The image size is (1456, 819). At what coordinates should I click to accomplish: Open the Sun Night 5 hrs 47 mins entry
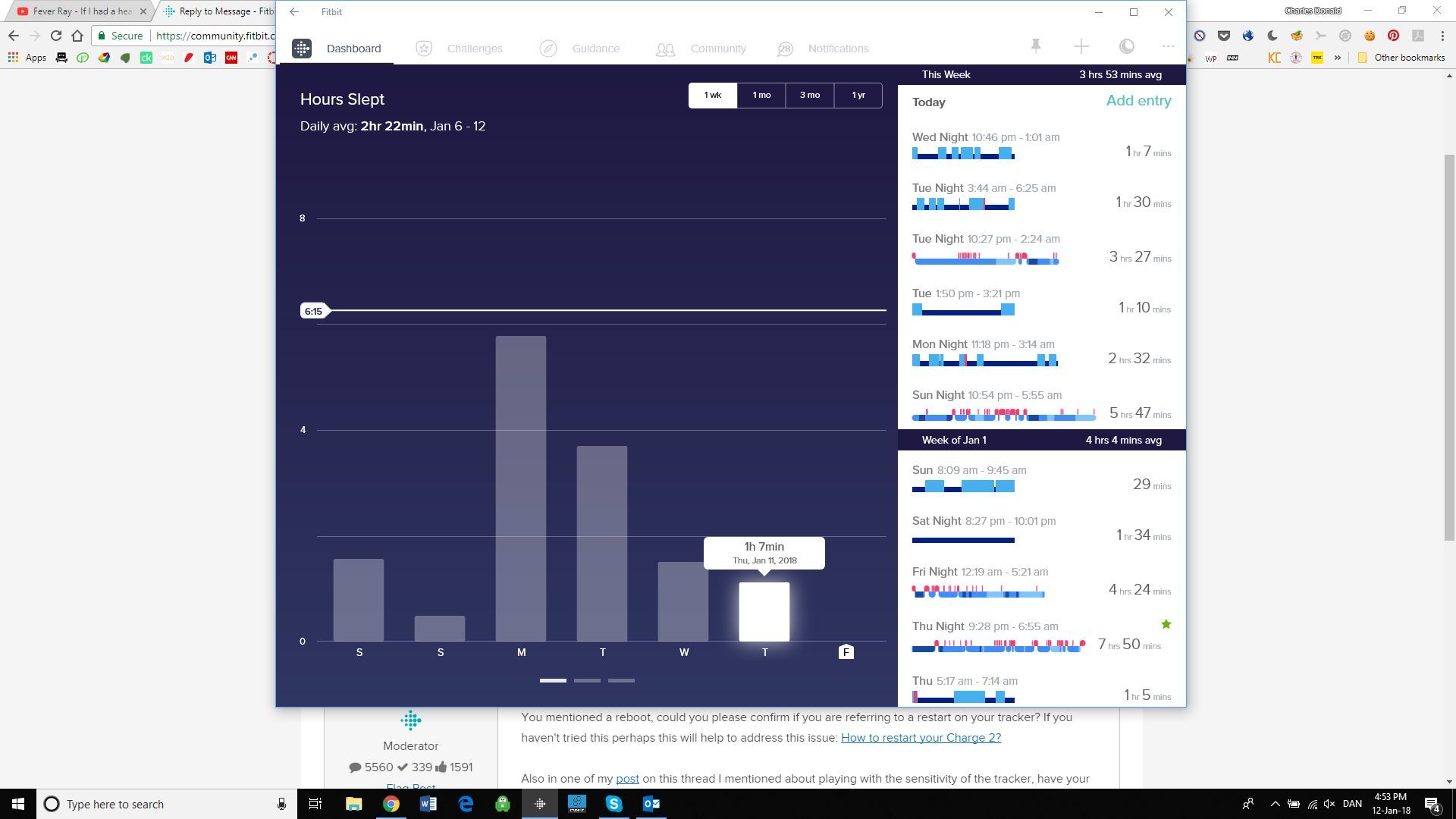click(1041, 406)
